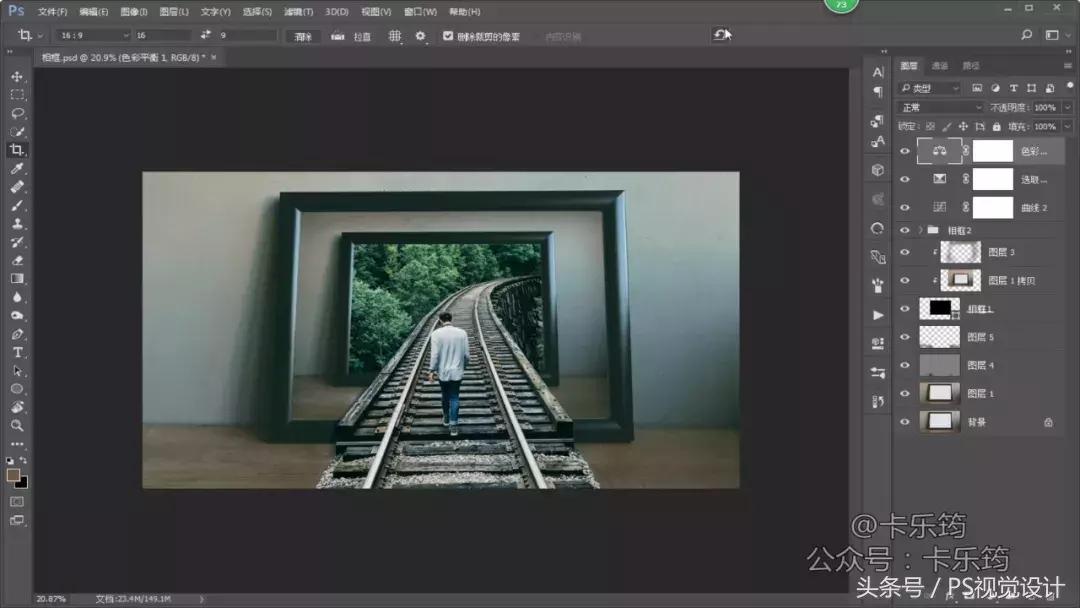The image size is (1080, 608).
Task: Toggle visibility of 图层 3
Action: click(x=903, y=250)
